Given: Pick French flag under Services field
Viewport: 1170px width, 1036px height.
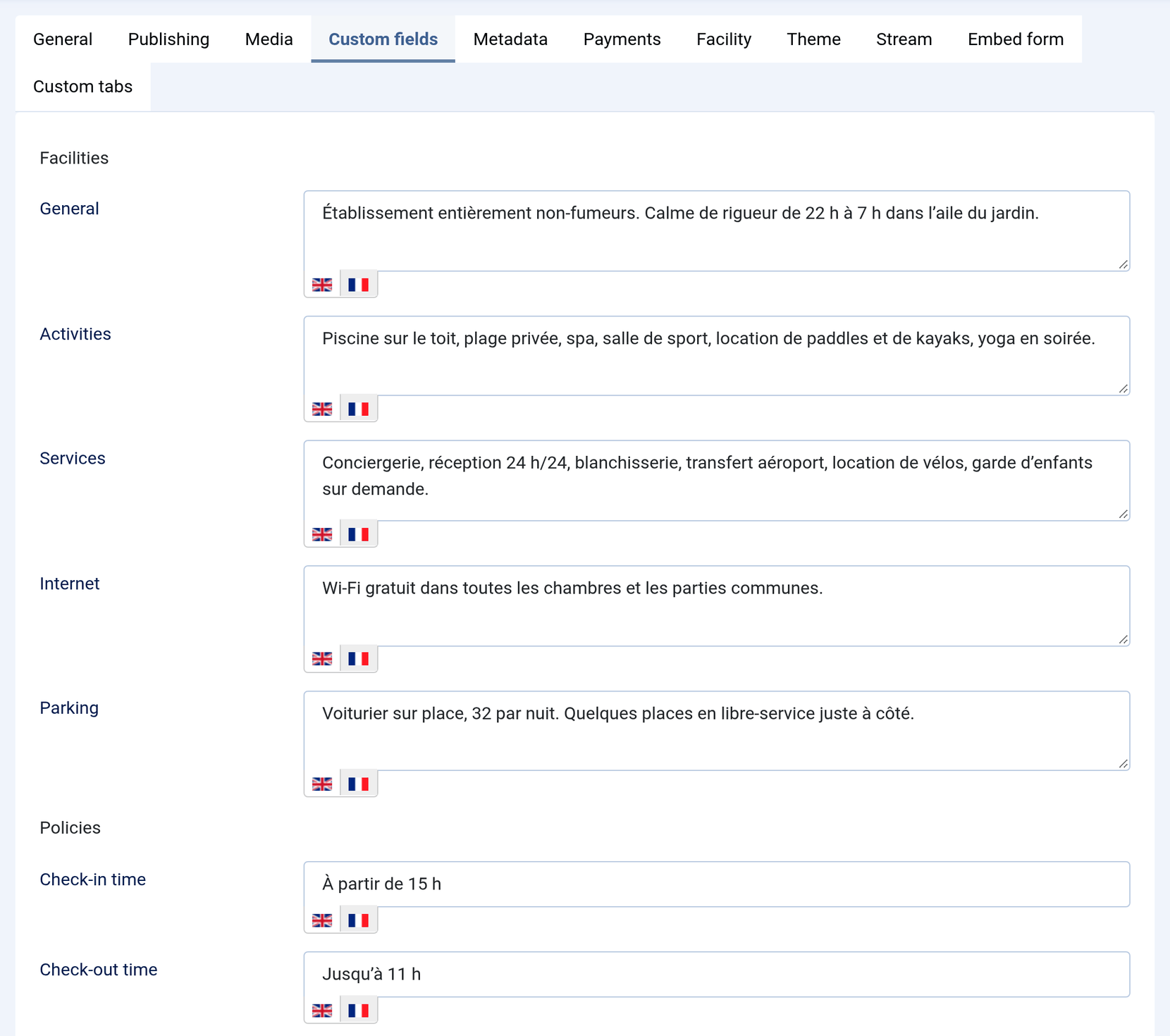Looking at the screenshot, I should (359, 534).
